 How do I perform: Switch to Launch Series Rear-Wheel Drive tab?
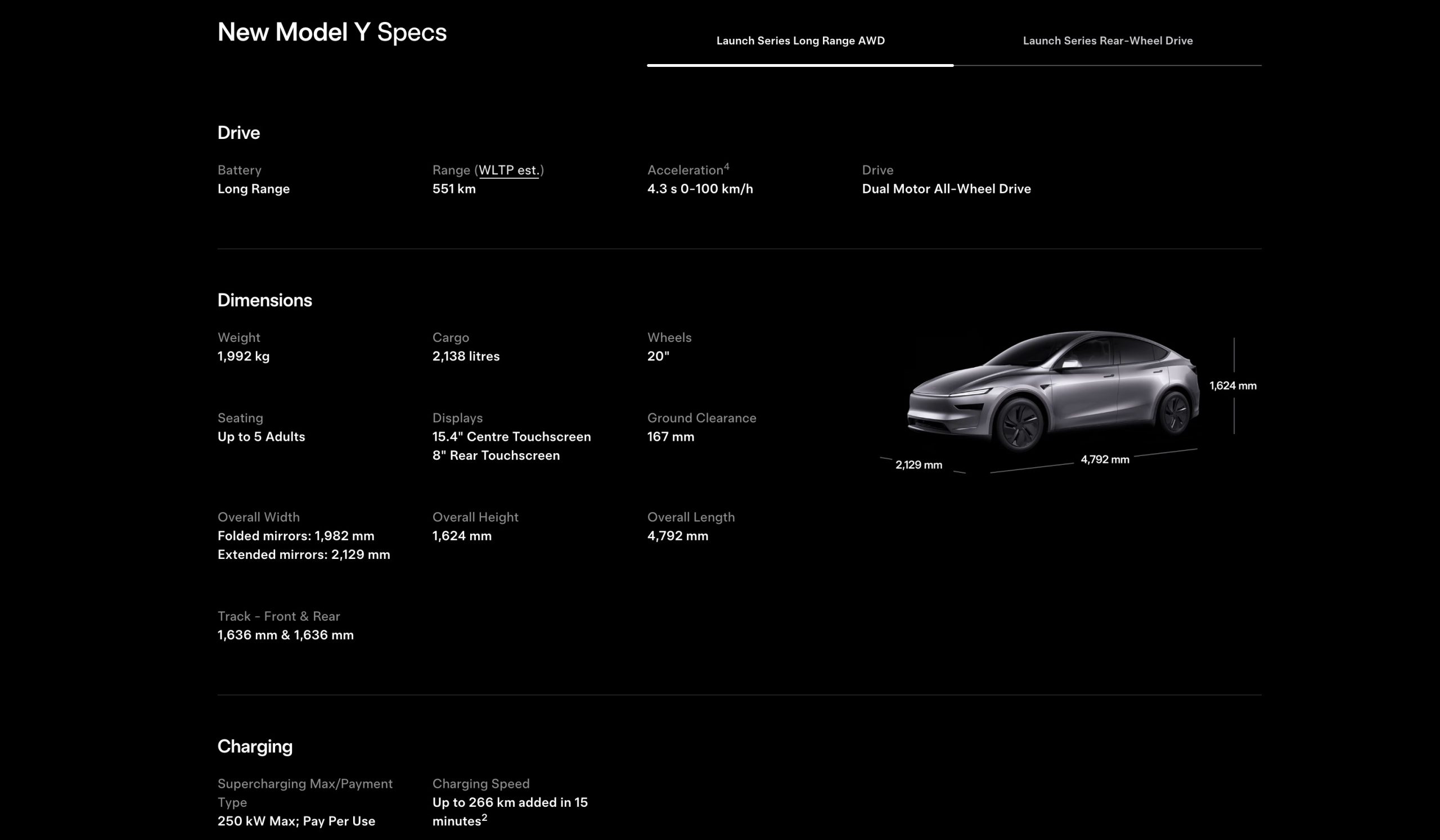pos(1108,40)
